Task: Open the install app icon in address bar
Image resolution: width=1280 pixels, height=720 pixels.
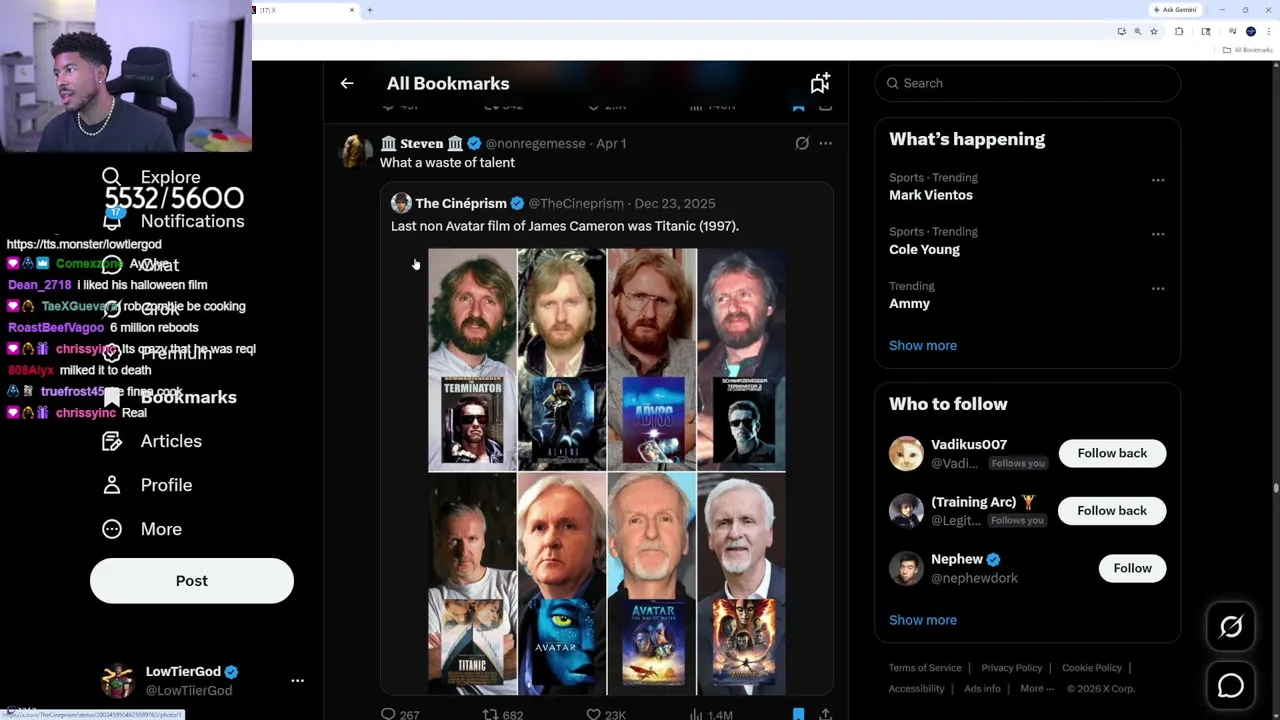Action: [1121, 32]
